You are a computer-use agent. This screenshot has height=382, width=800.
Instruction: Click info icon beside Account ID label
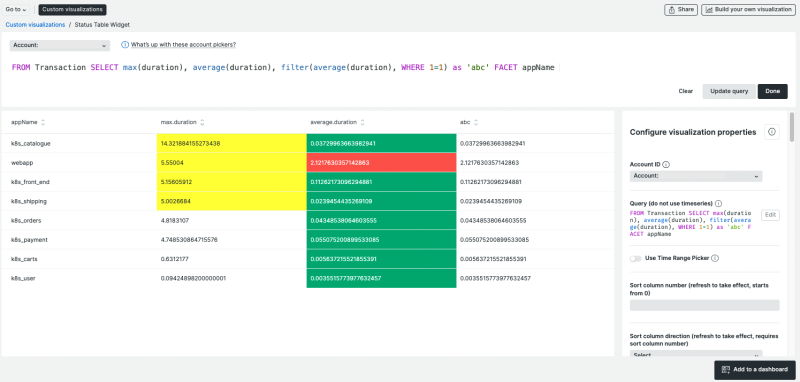click(x=666, y=165)
